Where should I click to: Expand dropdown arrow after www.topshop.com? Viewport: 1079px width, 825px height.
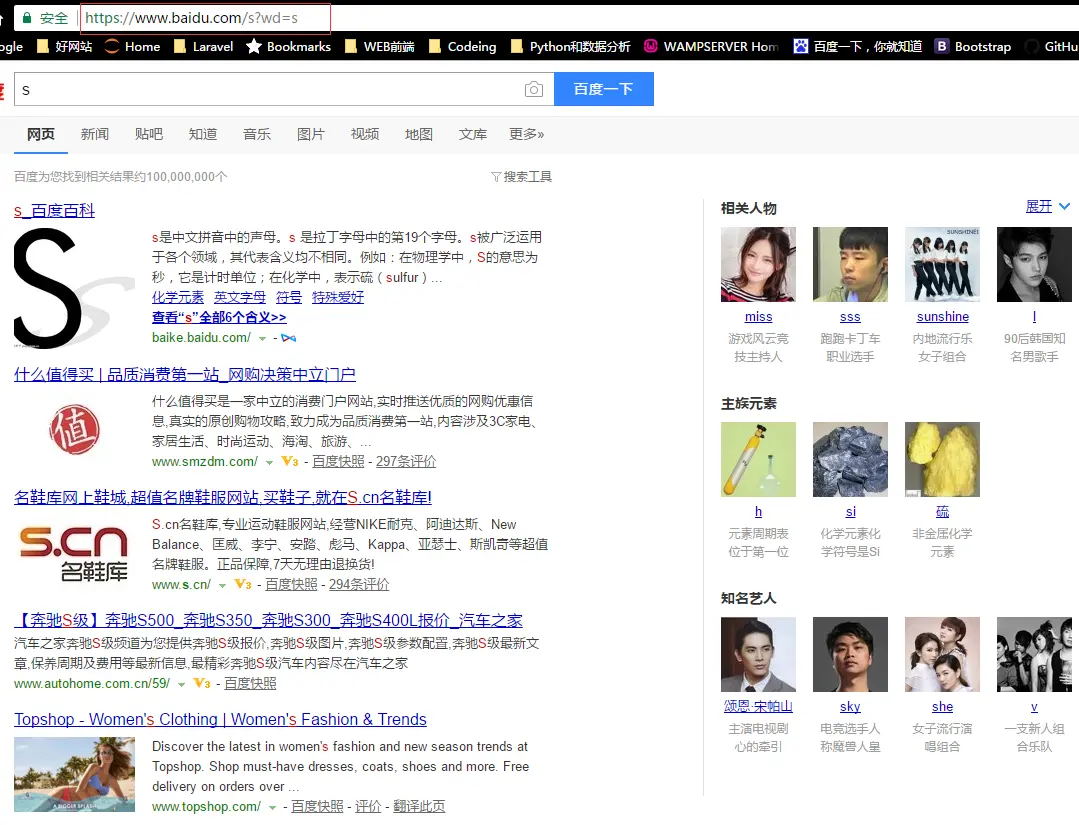tap(273, 807)
